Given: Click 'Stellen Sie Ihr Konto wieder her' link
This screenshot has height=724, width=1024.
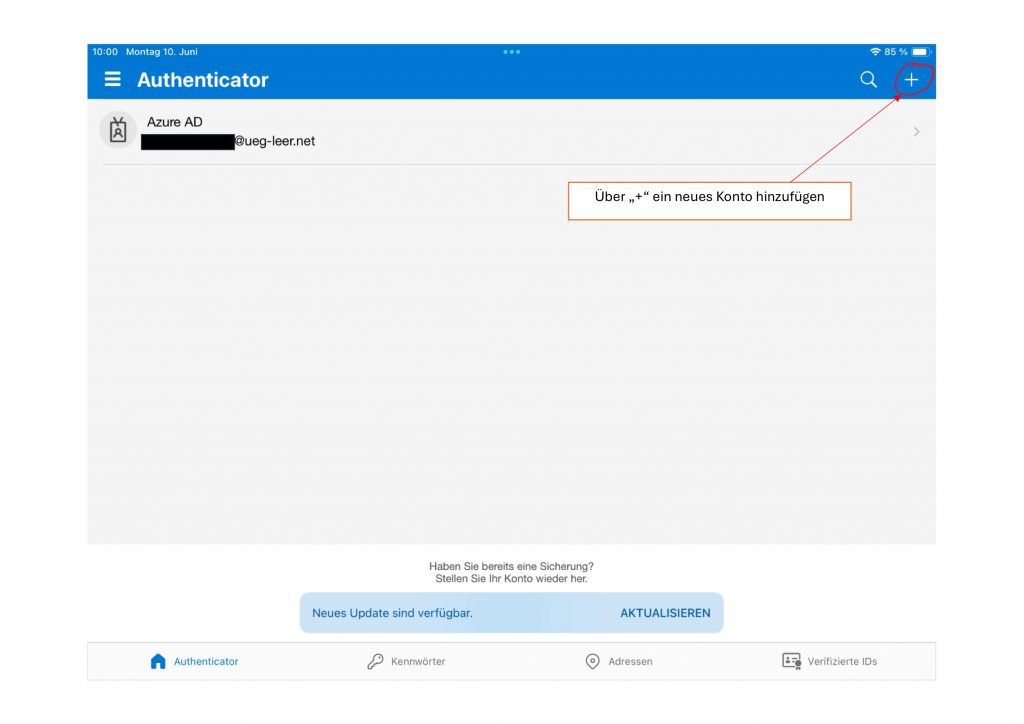Looking at the screenshot, I should click(x=511, y=579).
